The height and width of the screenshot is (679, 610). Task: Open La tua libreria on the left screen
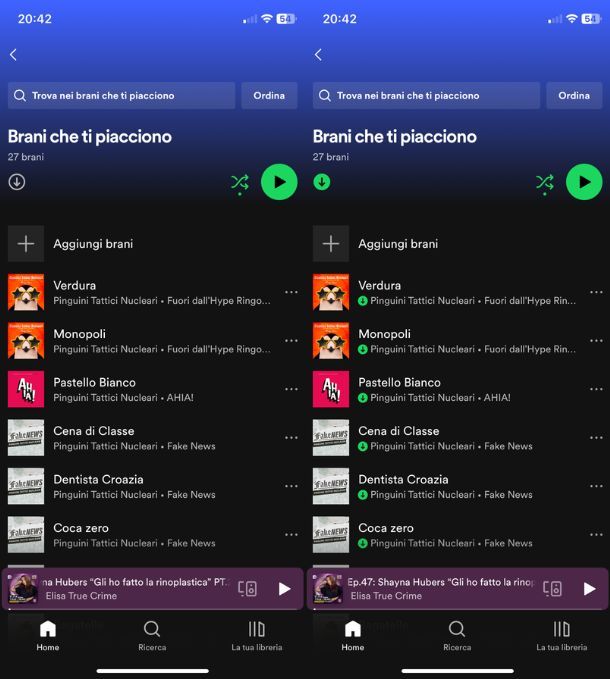pyautogui.click(x=257, y=636)
